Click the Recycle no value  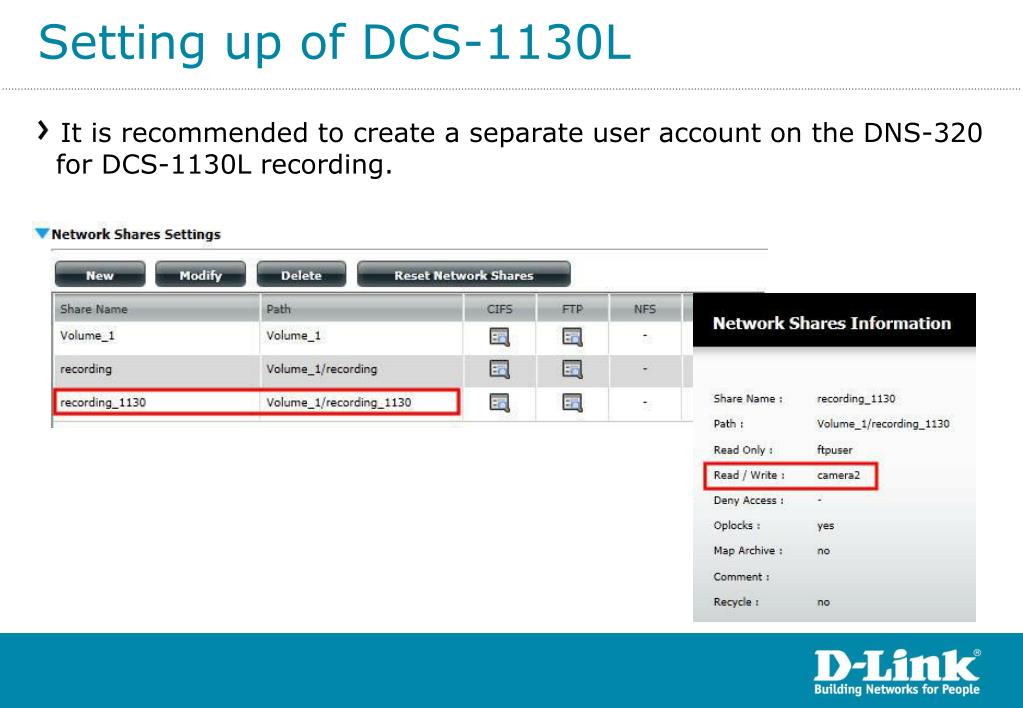click(x=823, y=602)
